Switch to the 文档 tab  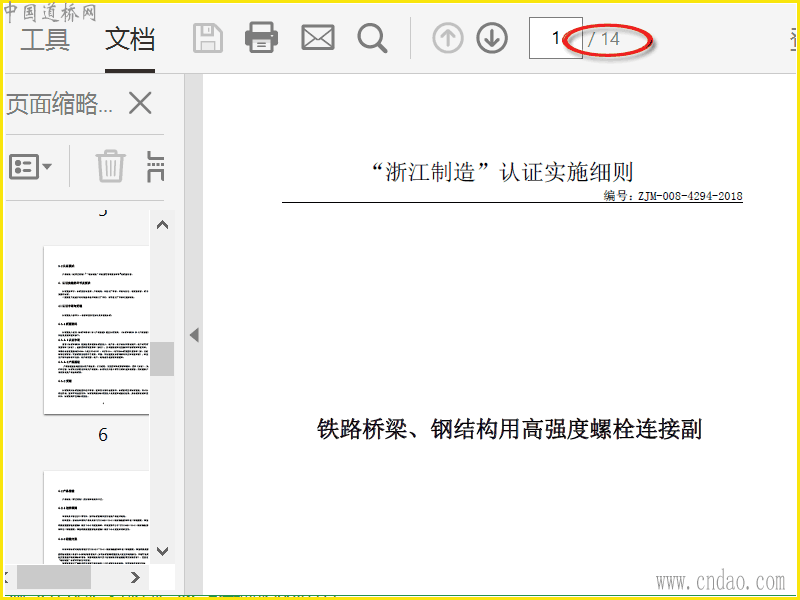pyautogui.click(x=130, y=39)
